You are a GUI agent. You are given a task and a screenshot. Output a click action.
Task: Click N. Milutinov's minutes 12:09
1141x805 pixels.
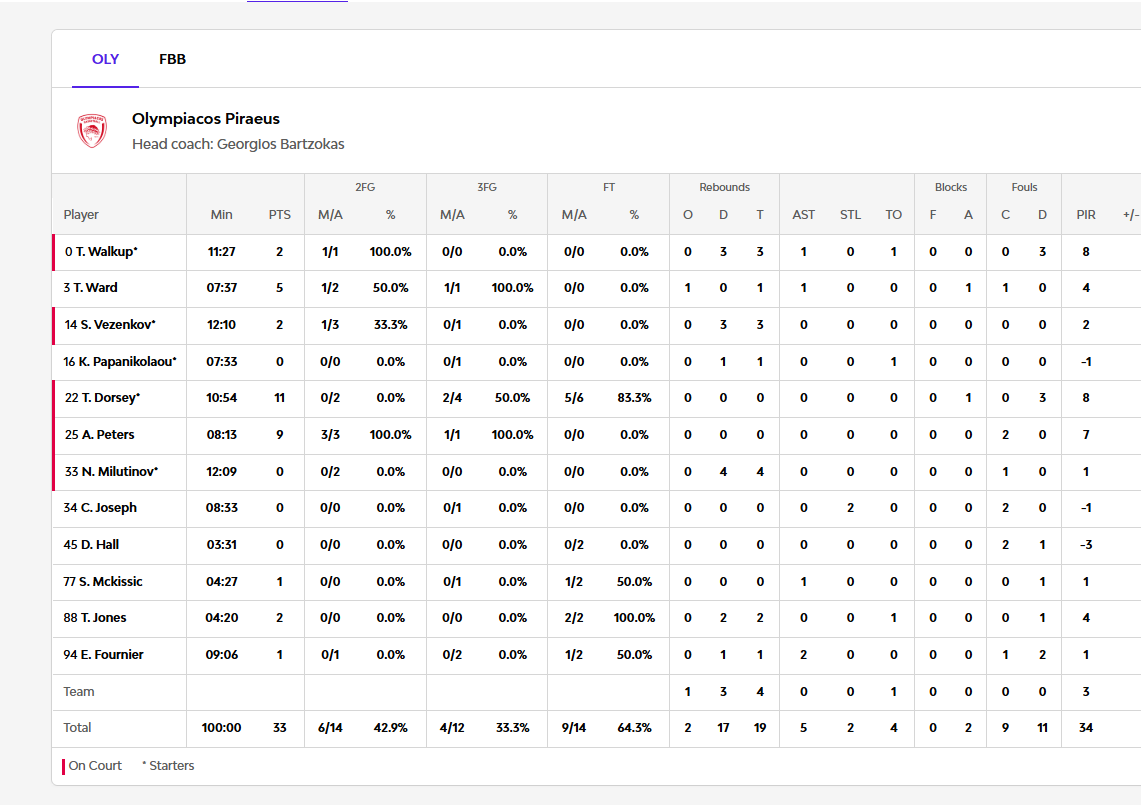tap(221, 472)
